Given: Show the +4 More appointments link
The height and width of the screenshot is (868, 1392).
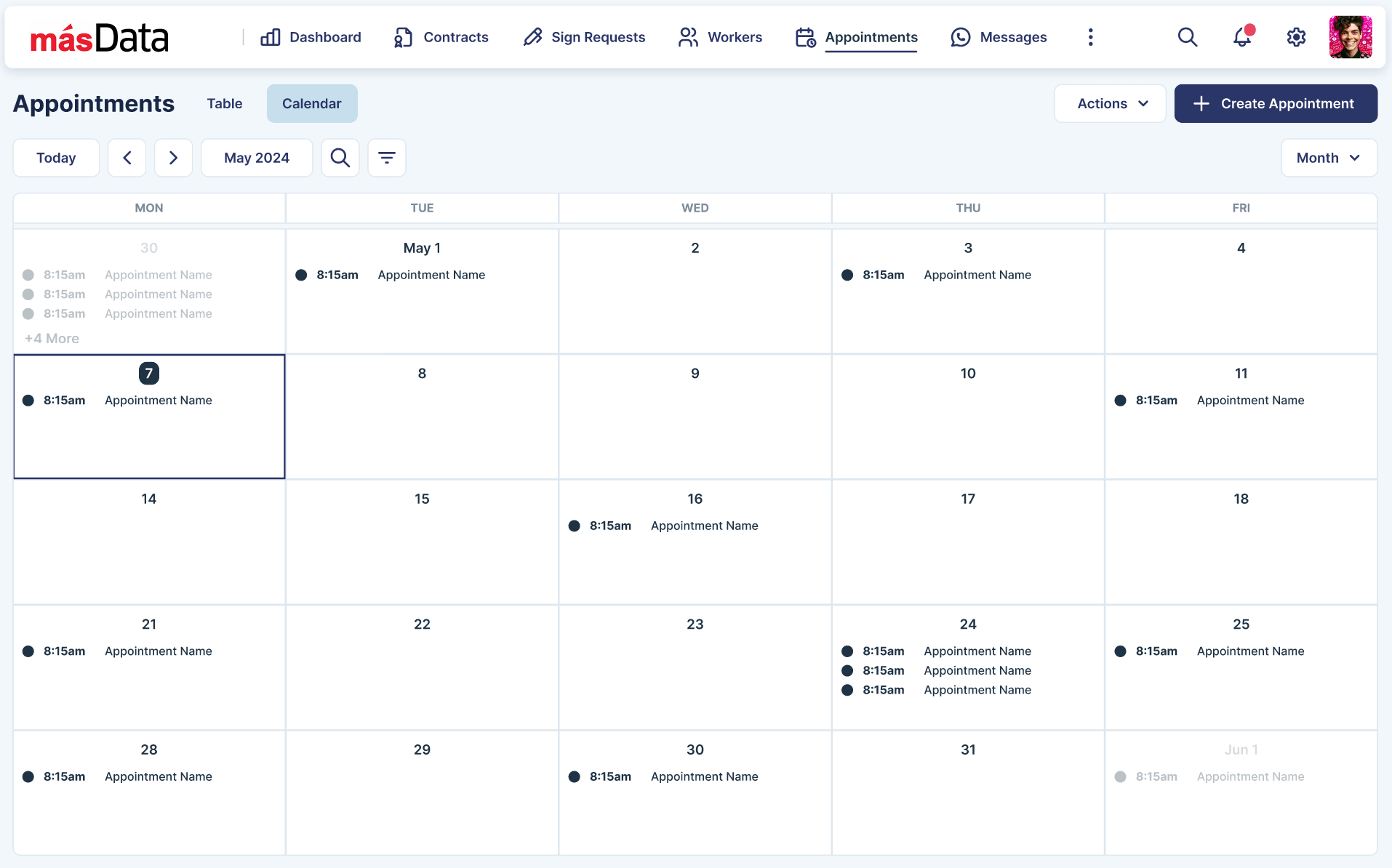Looking at the screenshot, I should (52, 338).
